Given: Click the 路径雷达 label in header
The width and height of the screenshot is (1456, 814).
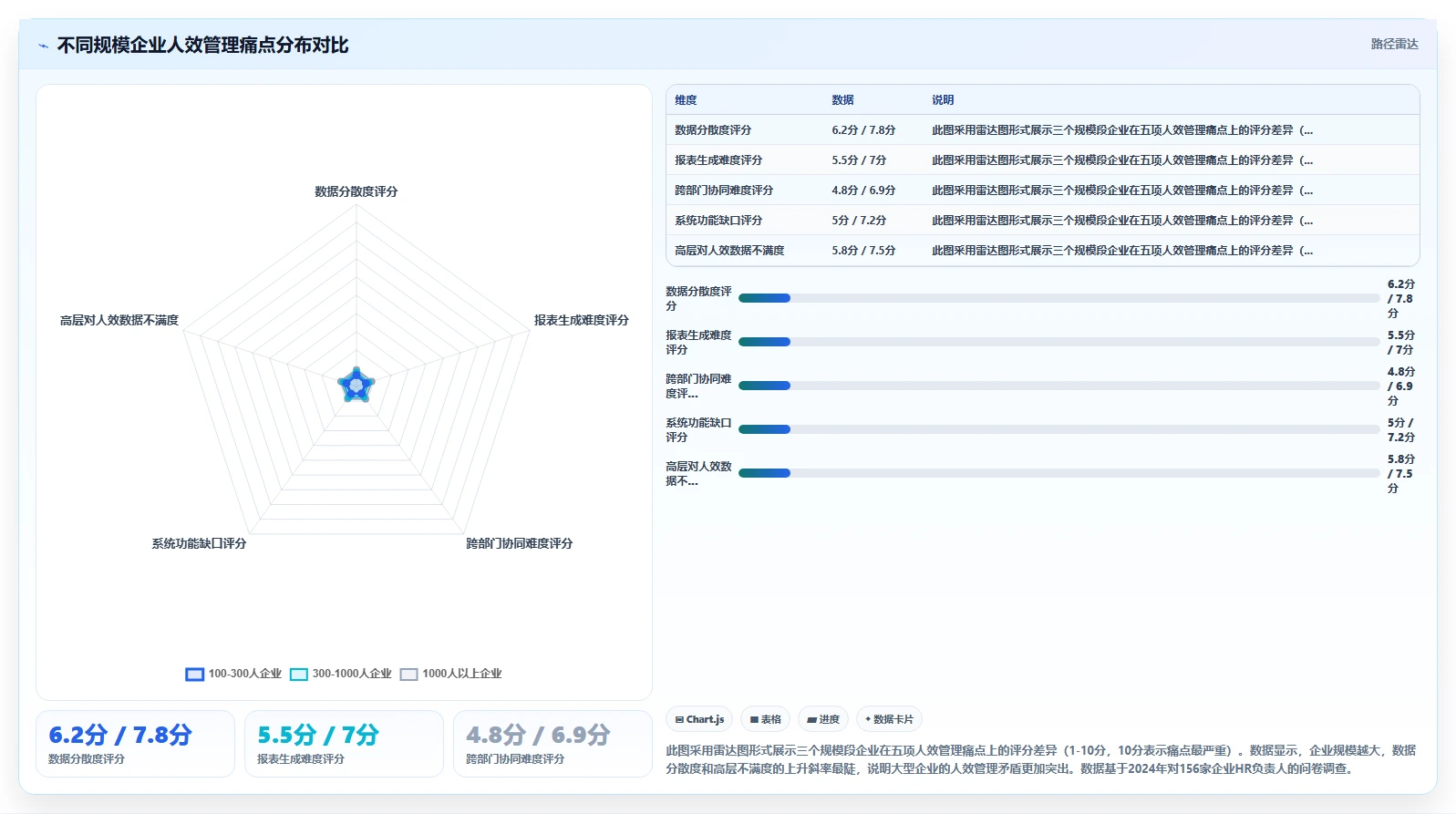Looking at the screenshot, I should click(x=1394, y=44).
